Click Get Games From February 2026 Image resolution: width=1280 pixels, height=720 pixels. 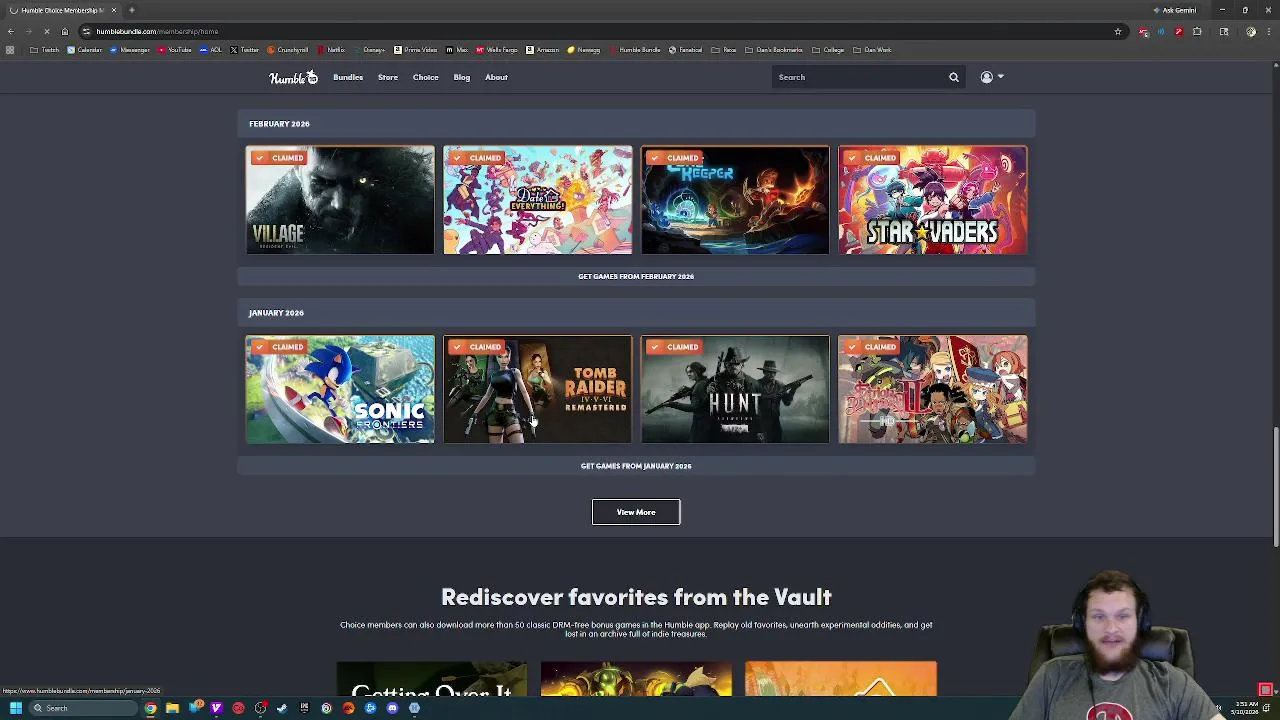[636, 276]
